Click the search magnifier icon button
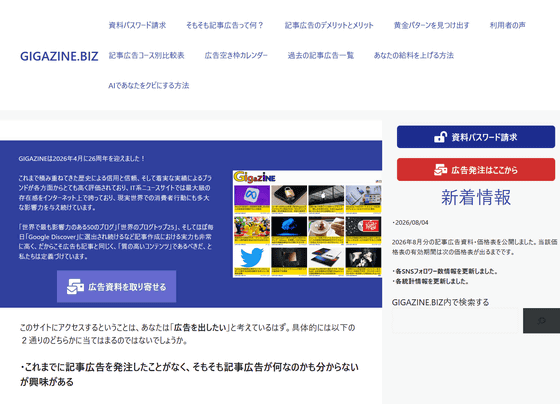Viewport: 560px width, 404px height. (x=541, y=321)
